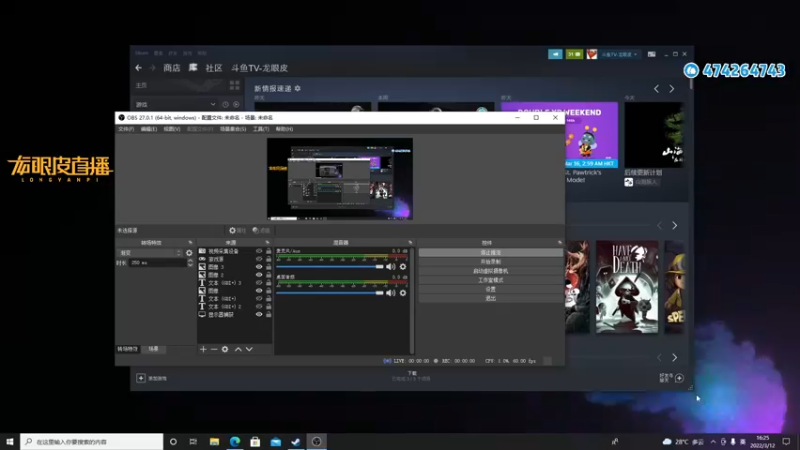800x450 pixels.
Task: Open Steam announcements megaphone icon
Action: pos(555,54)
